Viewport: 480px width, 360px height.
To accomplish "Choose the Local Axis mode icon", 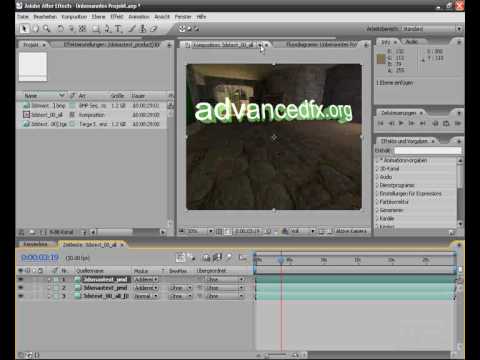I will pos(182,29).
